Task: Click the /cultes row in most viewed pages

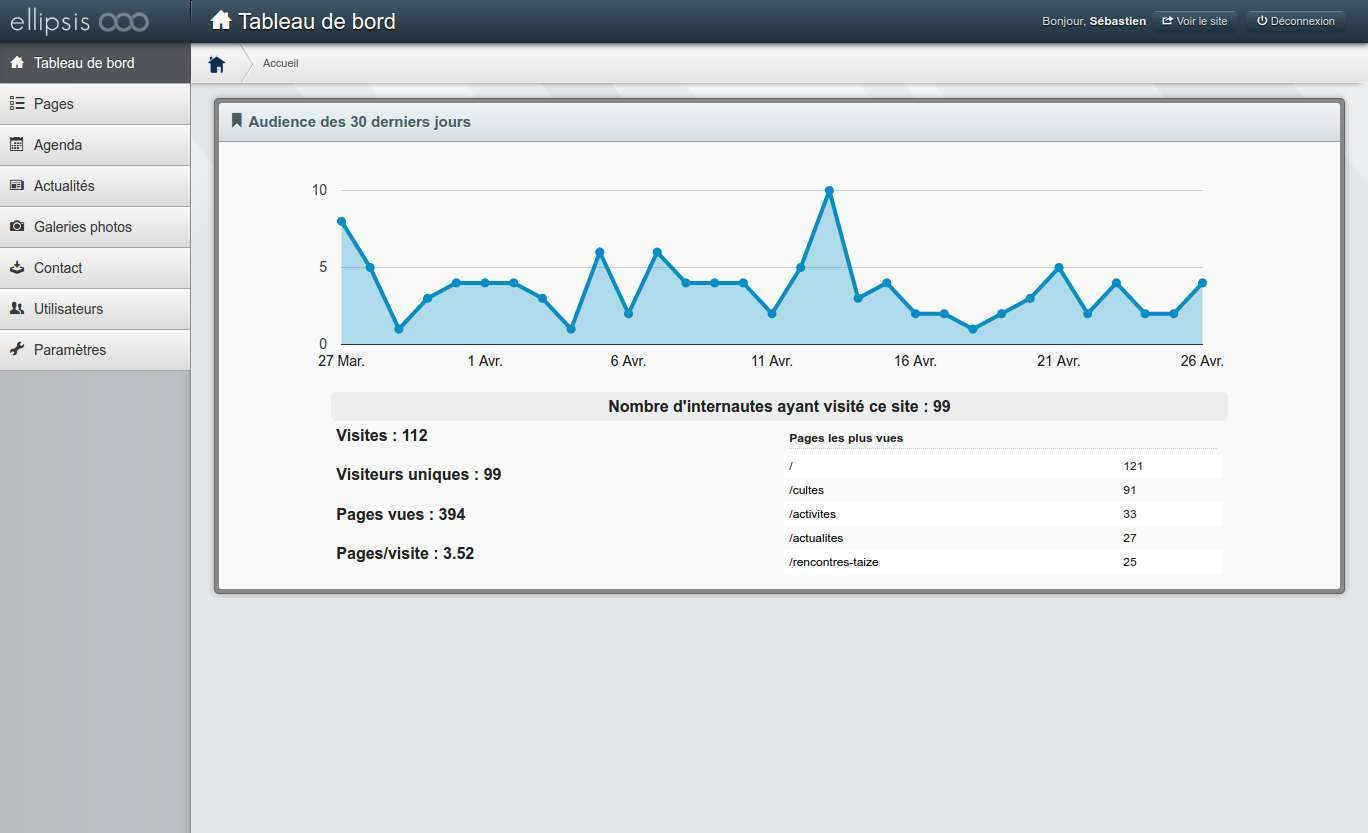Action: (x=1003, y=490)
